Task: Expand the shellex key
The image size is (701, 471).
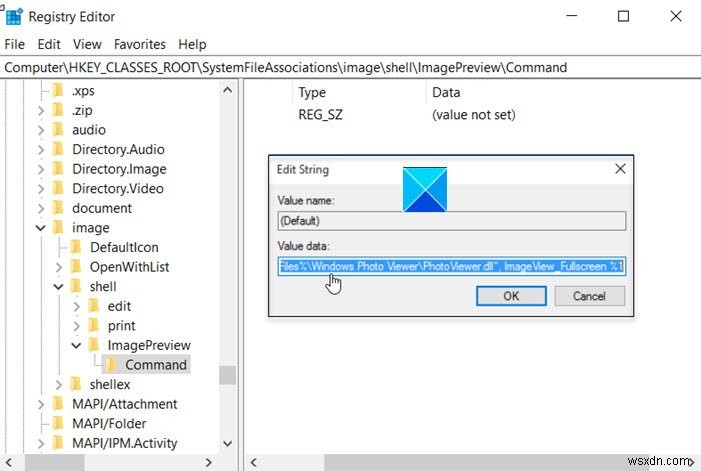Action: point(59,385)
